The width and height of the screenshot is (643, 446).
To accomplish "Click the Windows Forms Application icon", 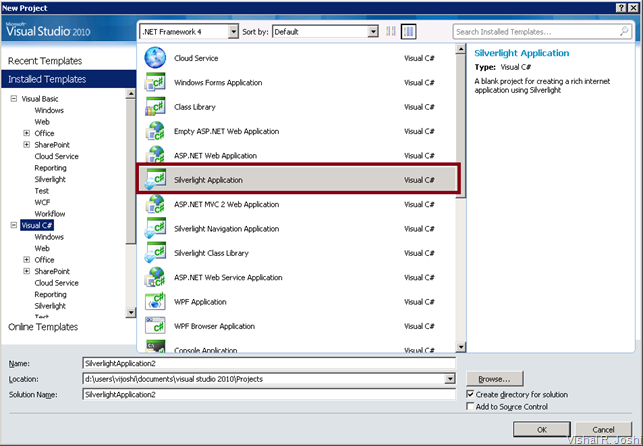I will 155,82.
